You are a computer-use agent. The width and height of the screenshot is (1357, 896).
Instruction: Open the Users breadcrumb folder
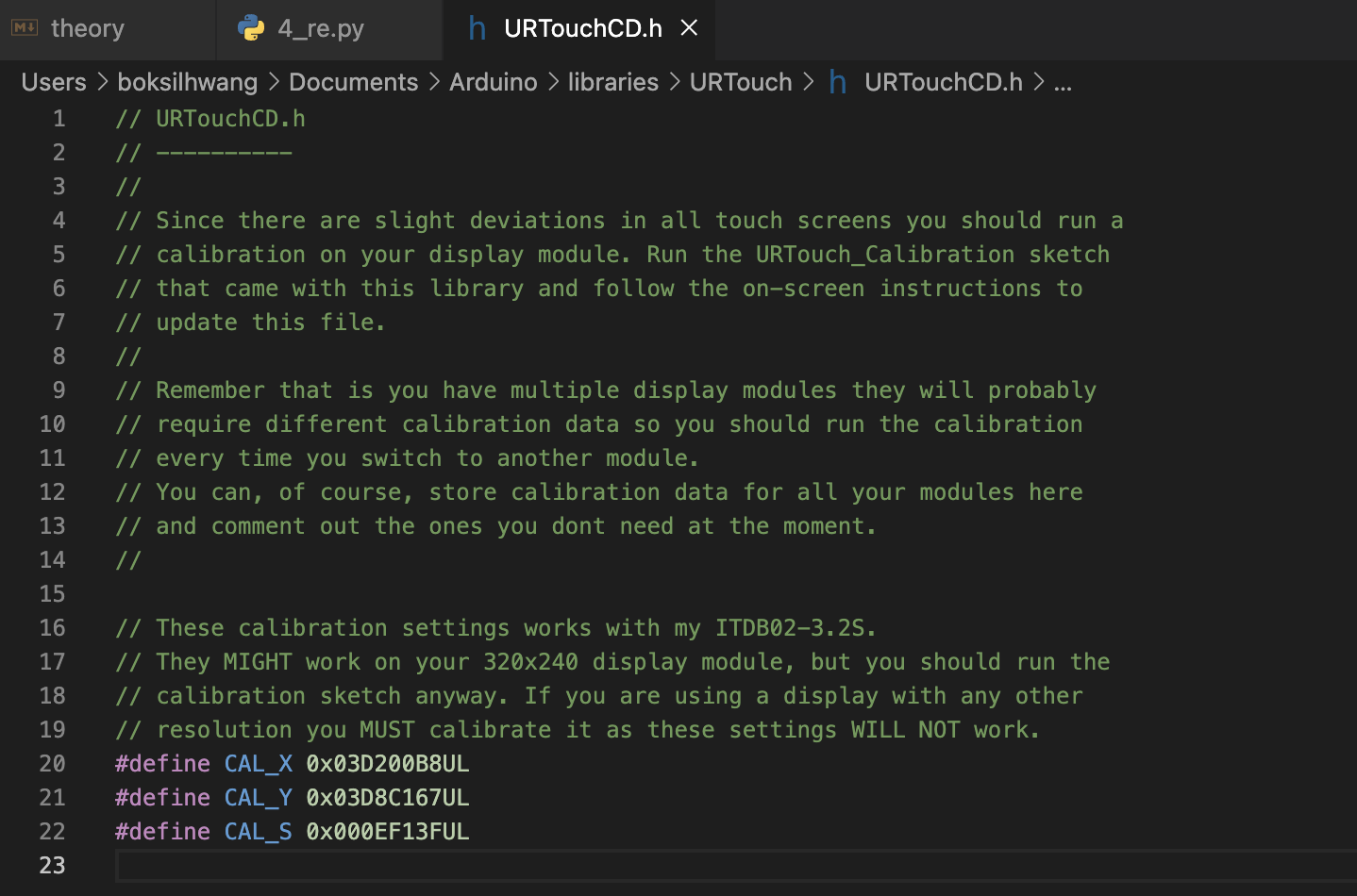click(x=54, y=82)
